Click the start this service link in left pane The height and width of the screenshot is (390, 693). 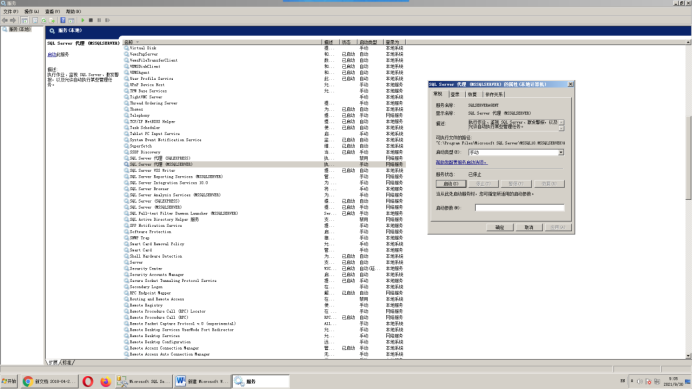[52, 54]
